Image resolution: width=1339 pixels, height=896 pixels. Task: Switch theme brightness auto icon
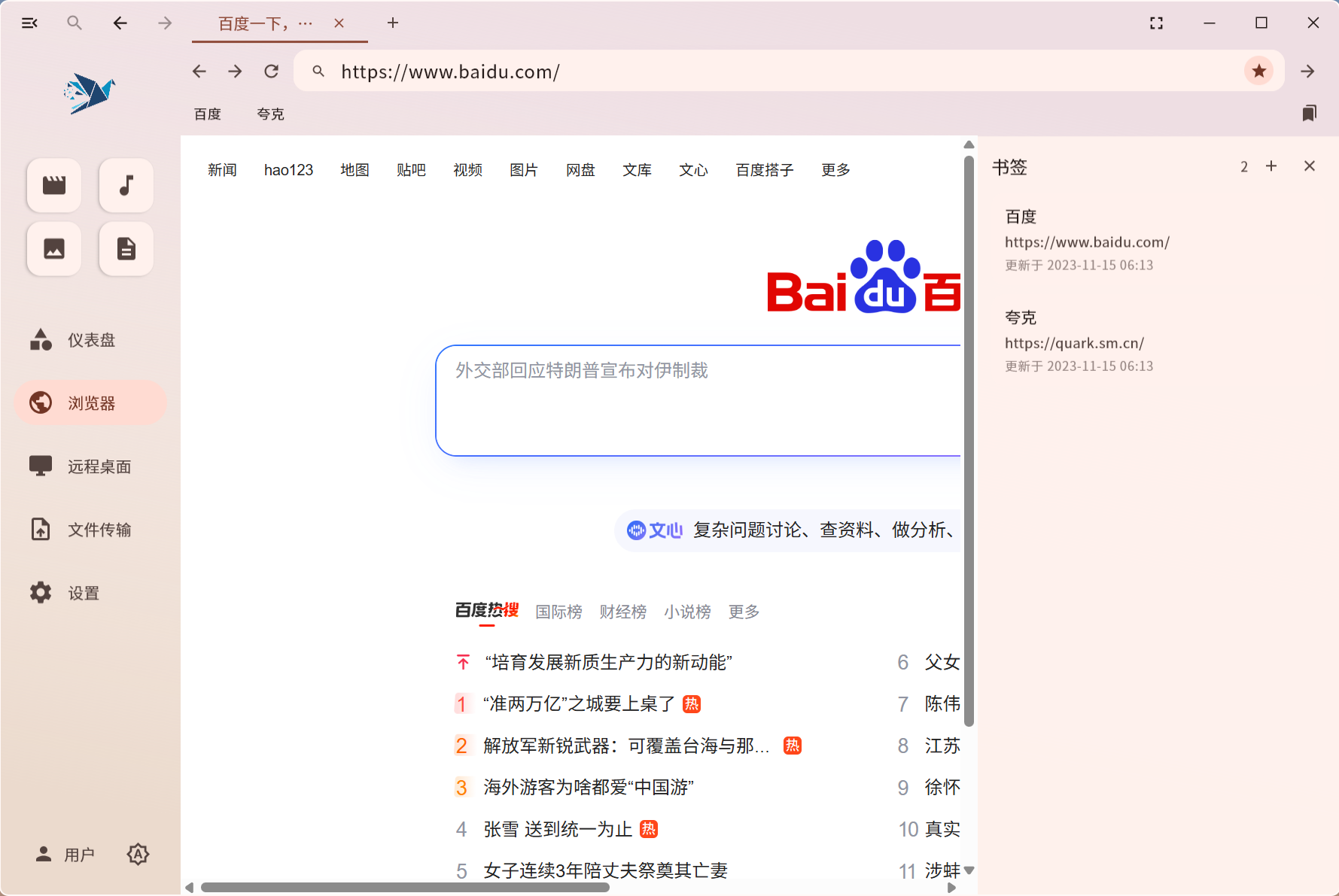pyautogui.click(x=138, y=855)
